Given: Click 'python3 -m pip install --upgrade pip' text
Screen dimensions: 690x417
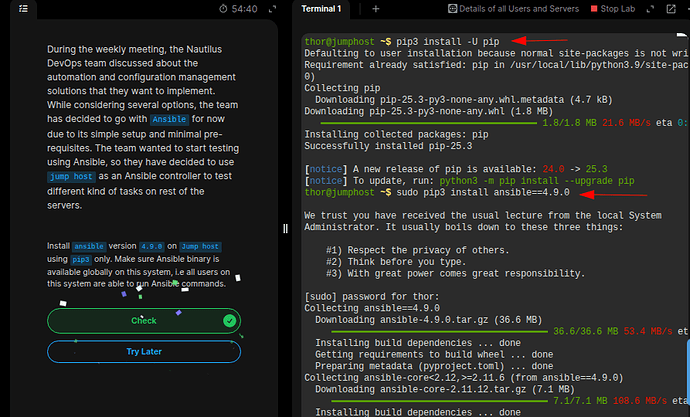Looking at the screenshot, I should point(537,181).
